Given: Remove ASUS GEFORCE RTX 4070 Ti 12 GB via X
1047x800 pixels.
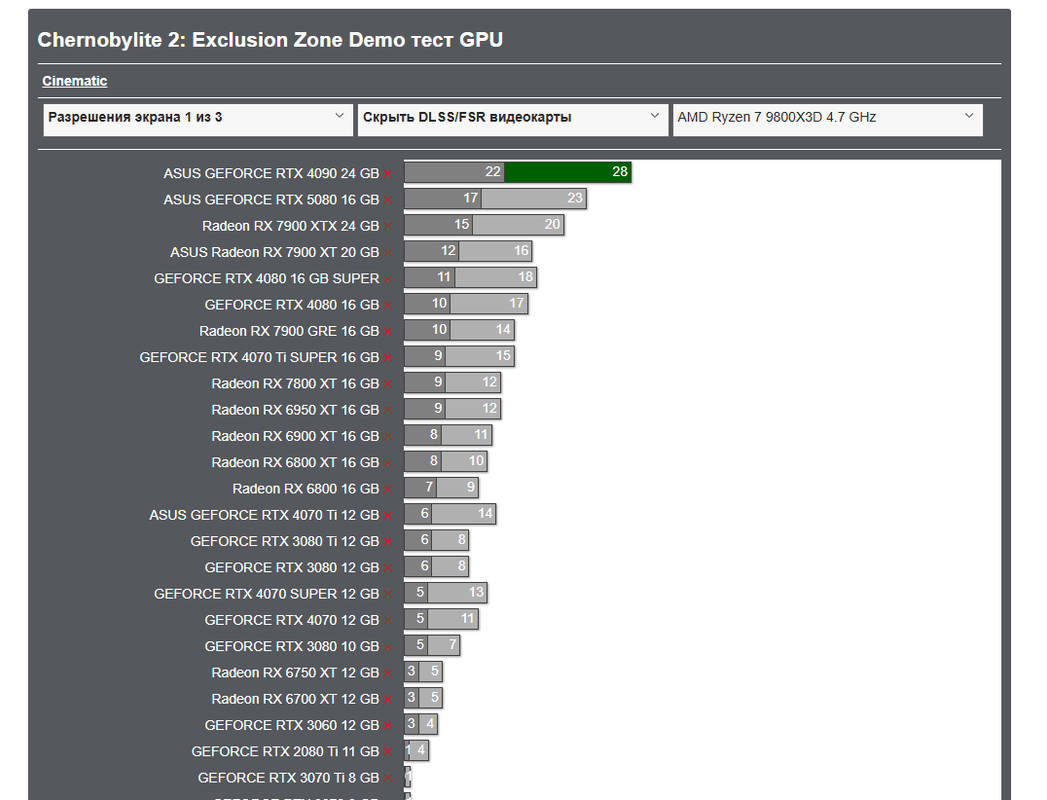Looking at the screenshot, I should coord(388,516).
